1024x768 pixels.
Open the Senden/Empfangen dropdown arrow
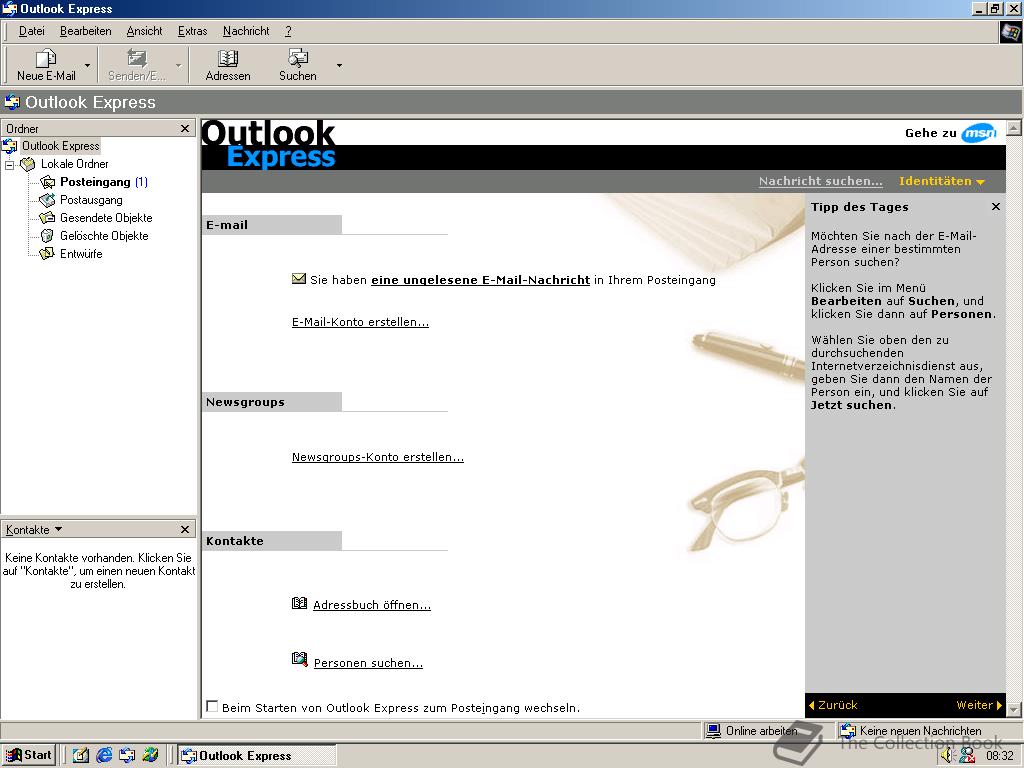(178, 65)
